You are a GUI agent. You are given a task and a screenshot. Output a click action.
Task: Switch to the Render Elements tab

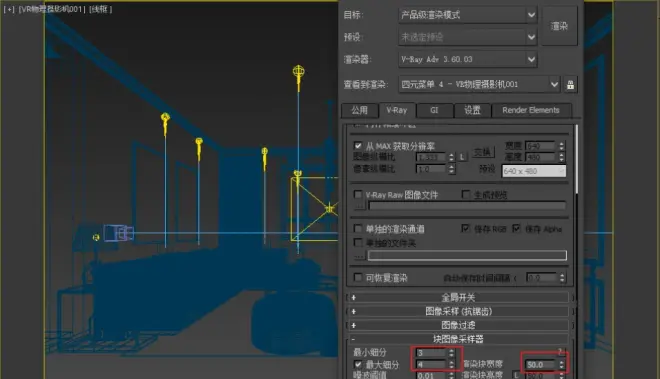pos(531,110)
